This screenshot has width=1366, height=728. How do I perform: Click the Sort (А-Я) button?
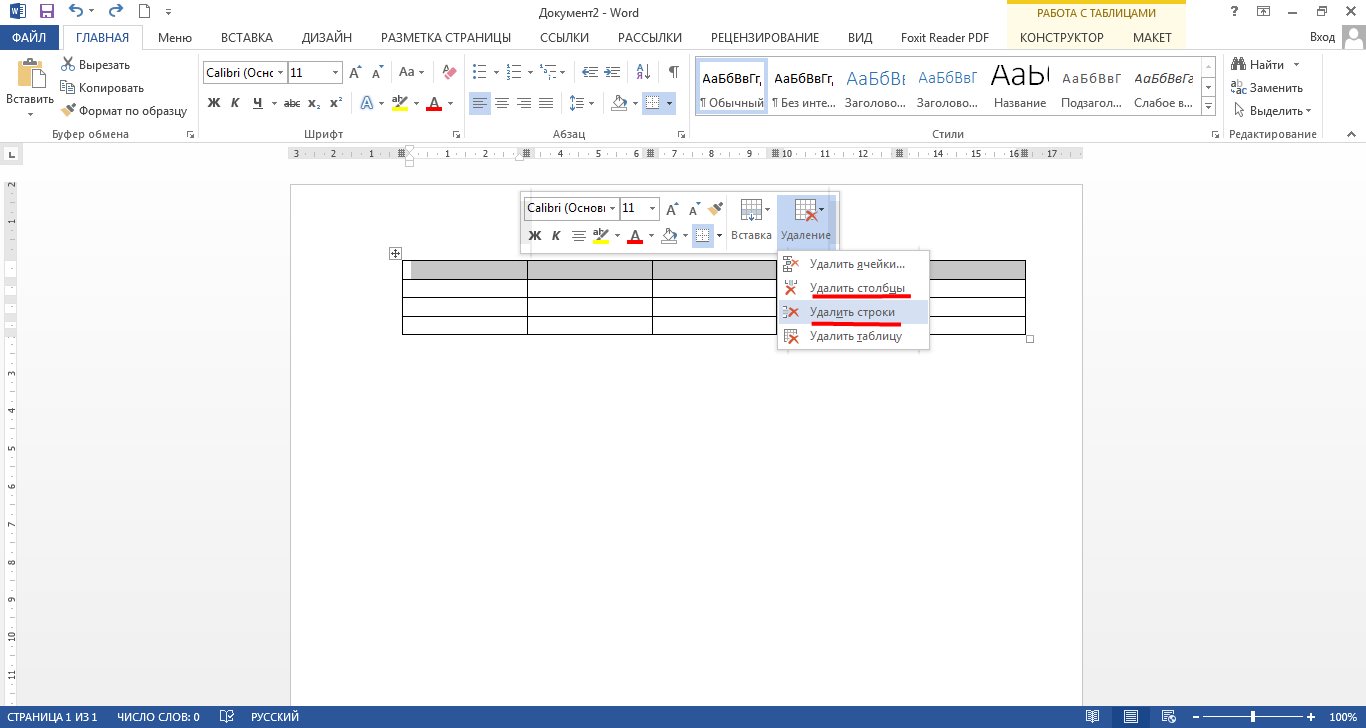pos(643,72)
